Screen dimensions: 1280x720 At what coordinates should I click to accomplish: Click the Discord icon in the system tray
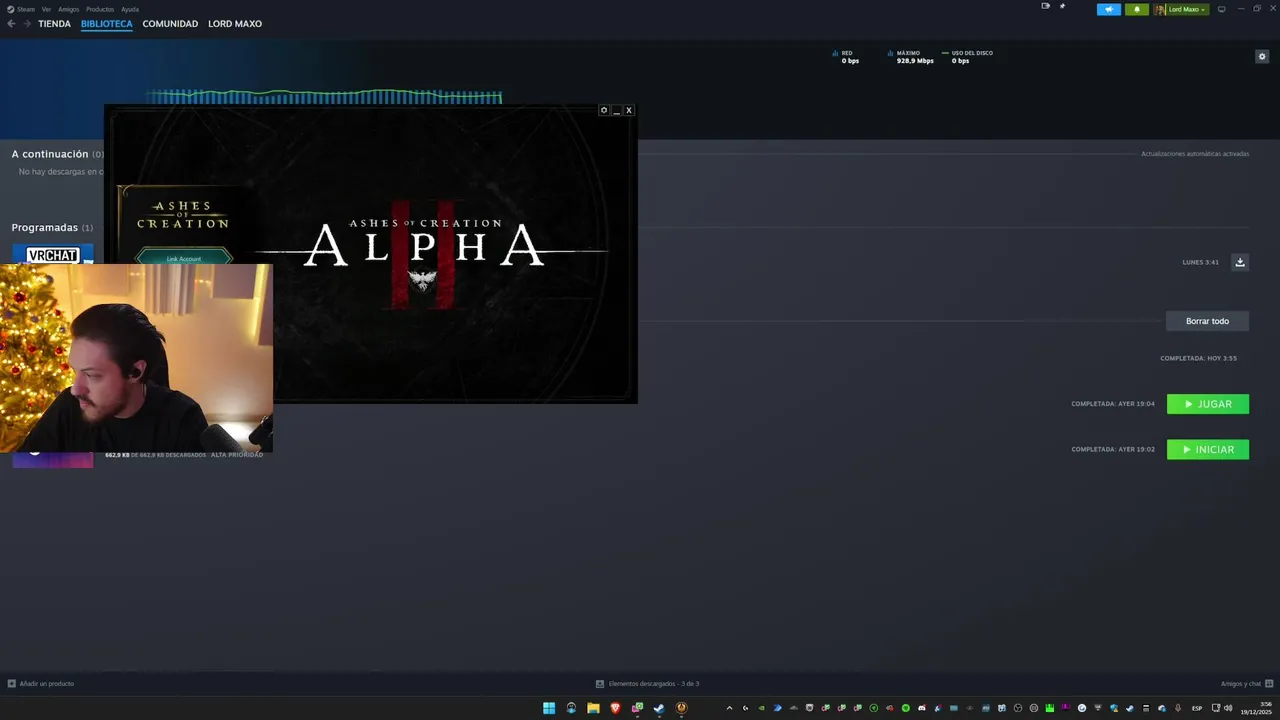922,708
